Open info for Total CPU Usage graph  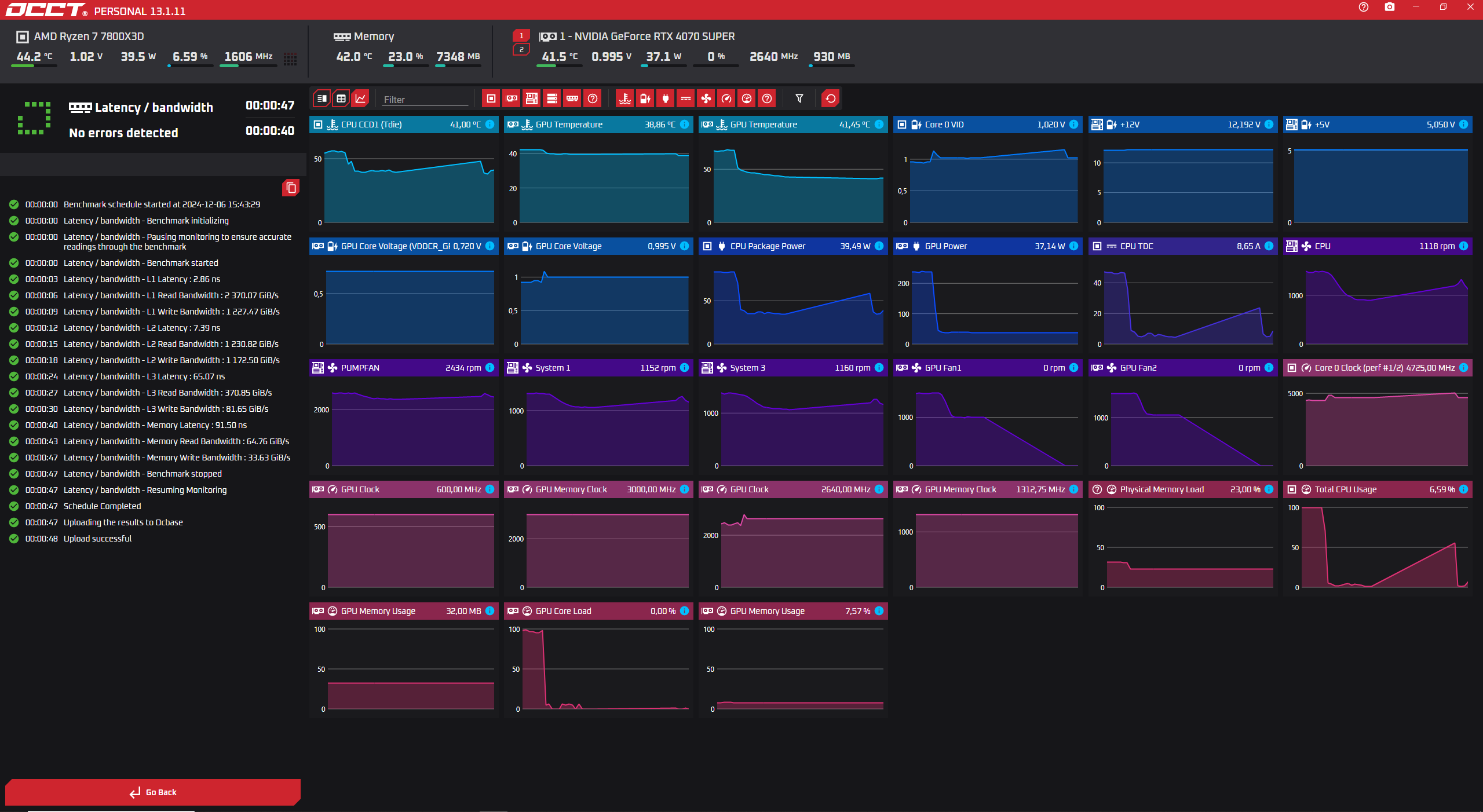tap(1463, 489)
